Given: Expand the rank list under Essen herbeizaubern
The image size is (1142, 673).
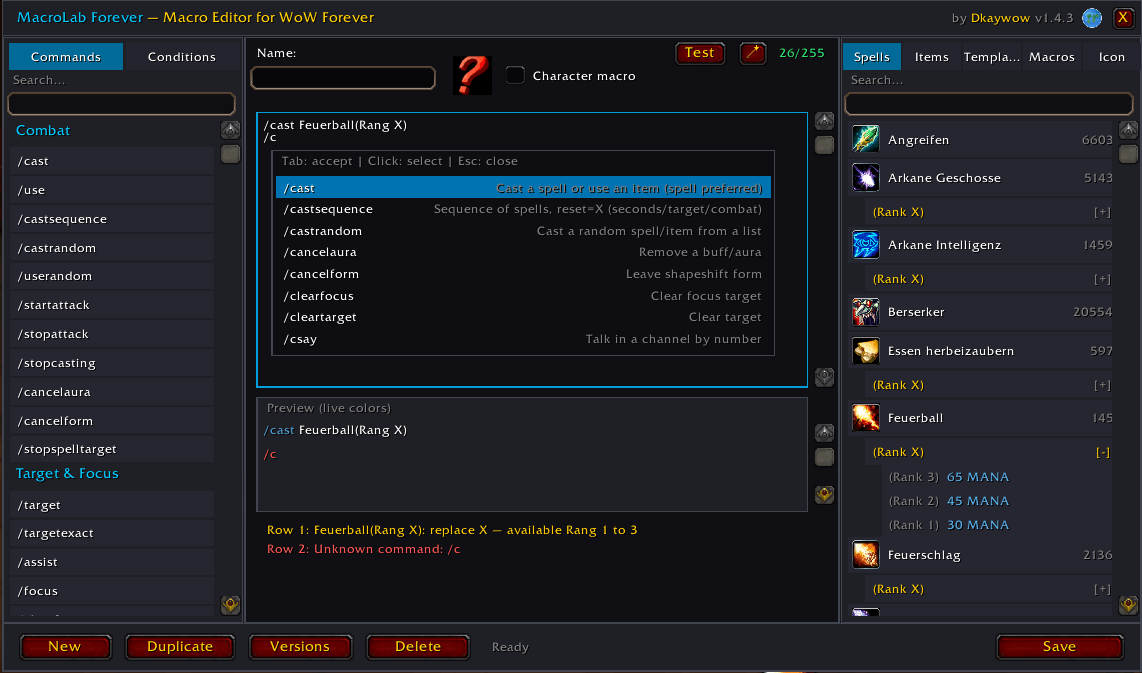Looking at the screenshot, I should tap(1102, 385).
